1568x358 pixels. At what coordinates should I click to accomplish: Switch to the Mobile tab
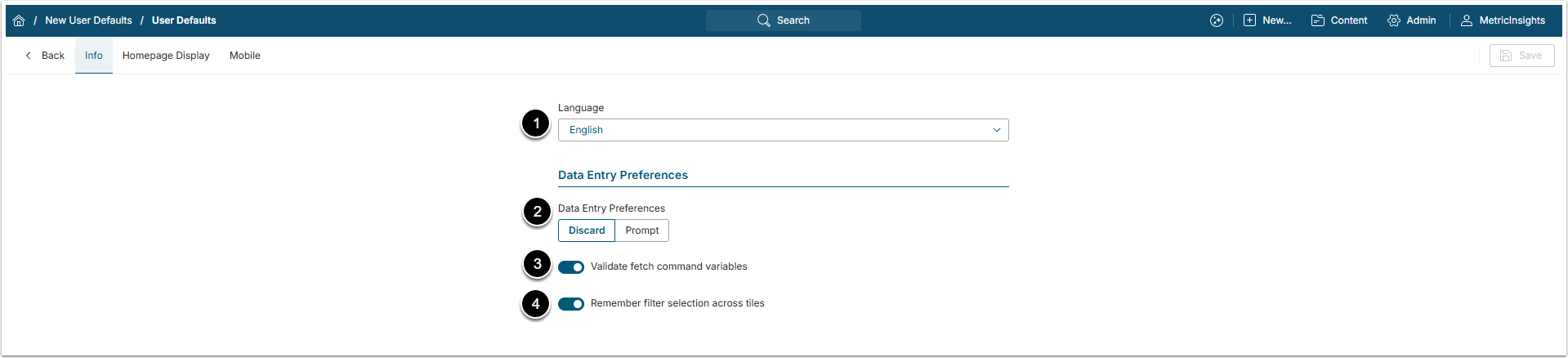pos(245,56)
